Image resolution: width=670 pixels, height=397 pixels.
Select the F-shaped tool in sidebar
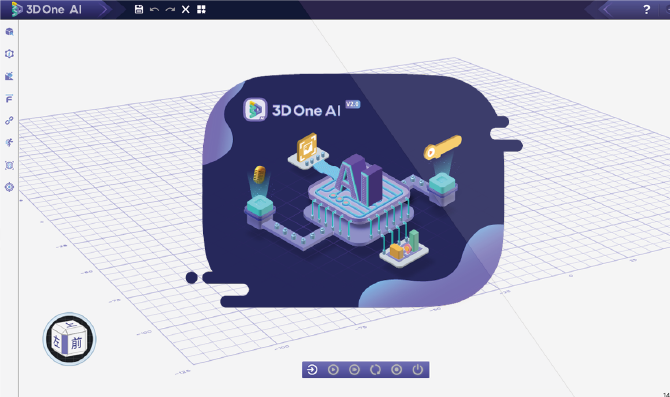pyautogui.click(x=9, y=99)
